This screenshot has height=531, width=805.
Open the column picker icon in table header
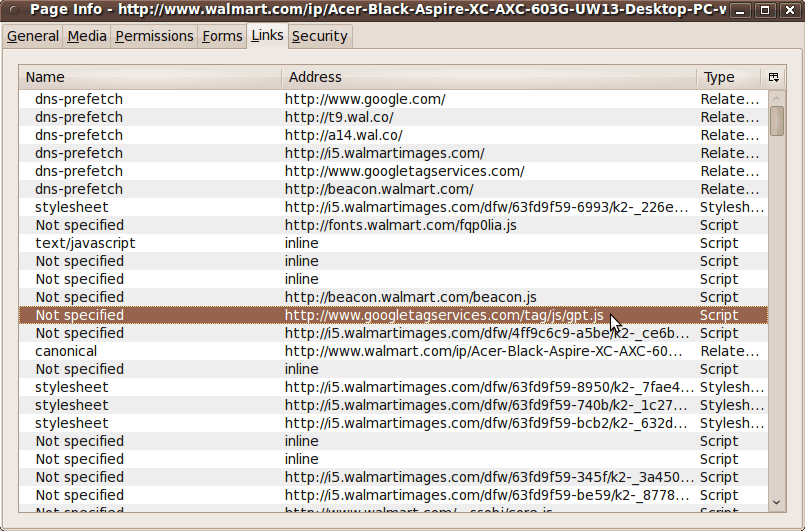coord(774,77)
